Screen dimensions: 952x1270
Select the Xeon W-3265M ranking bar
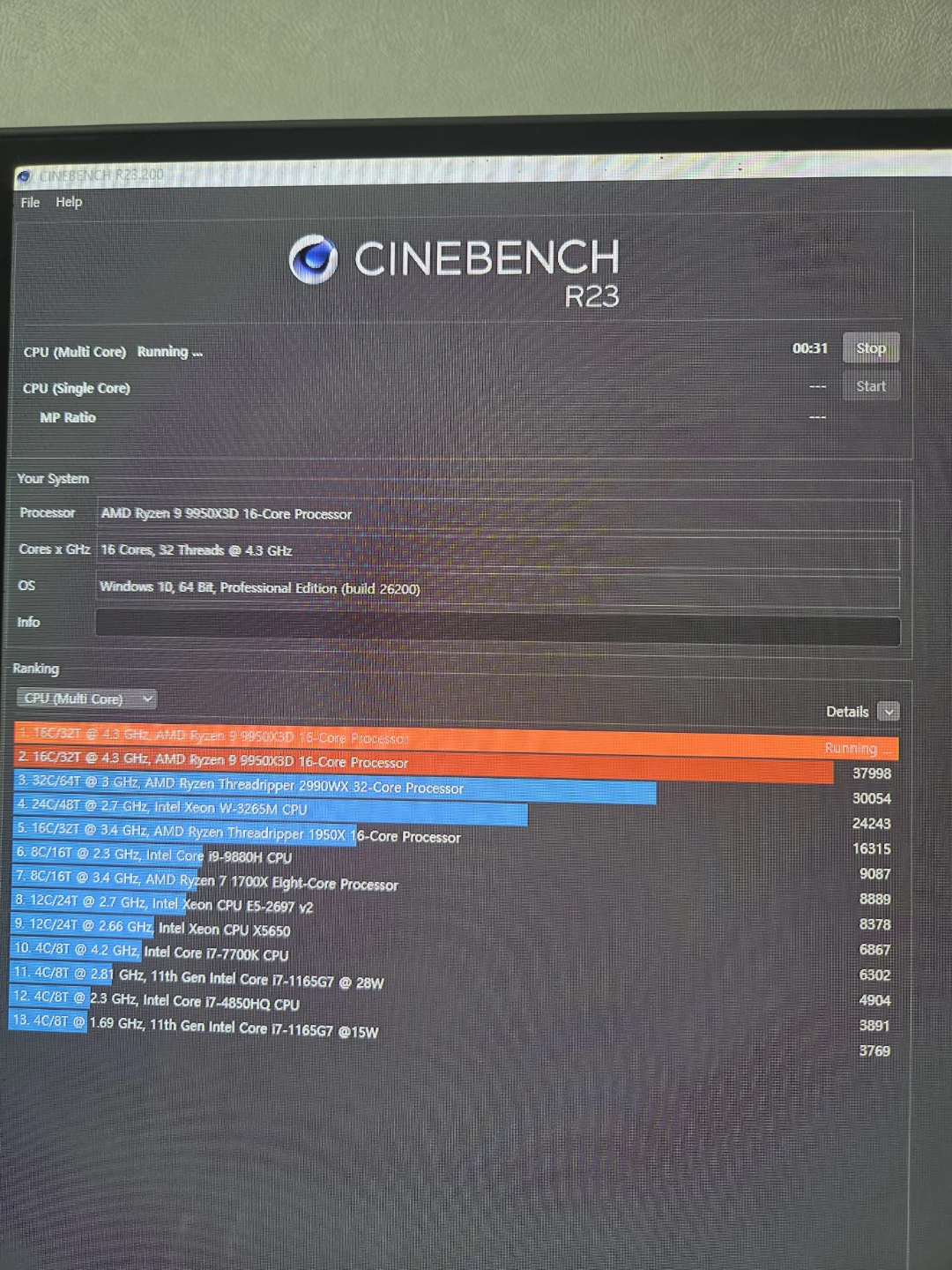271,808
